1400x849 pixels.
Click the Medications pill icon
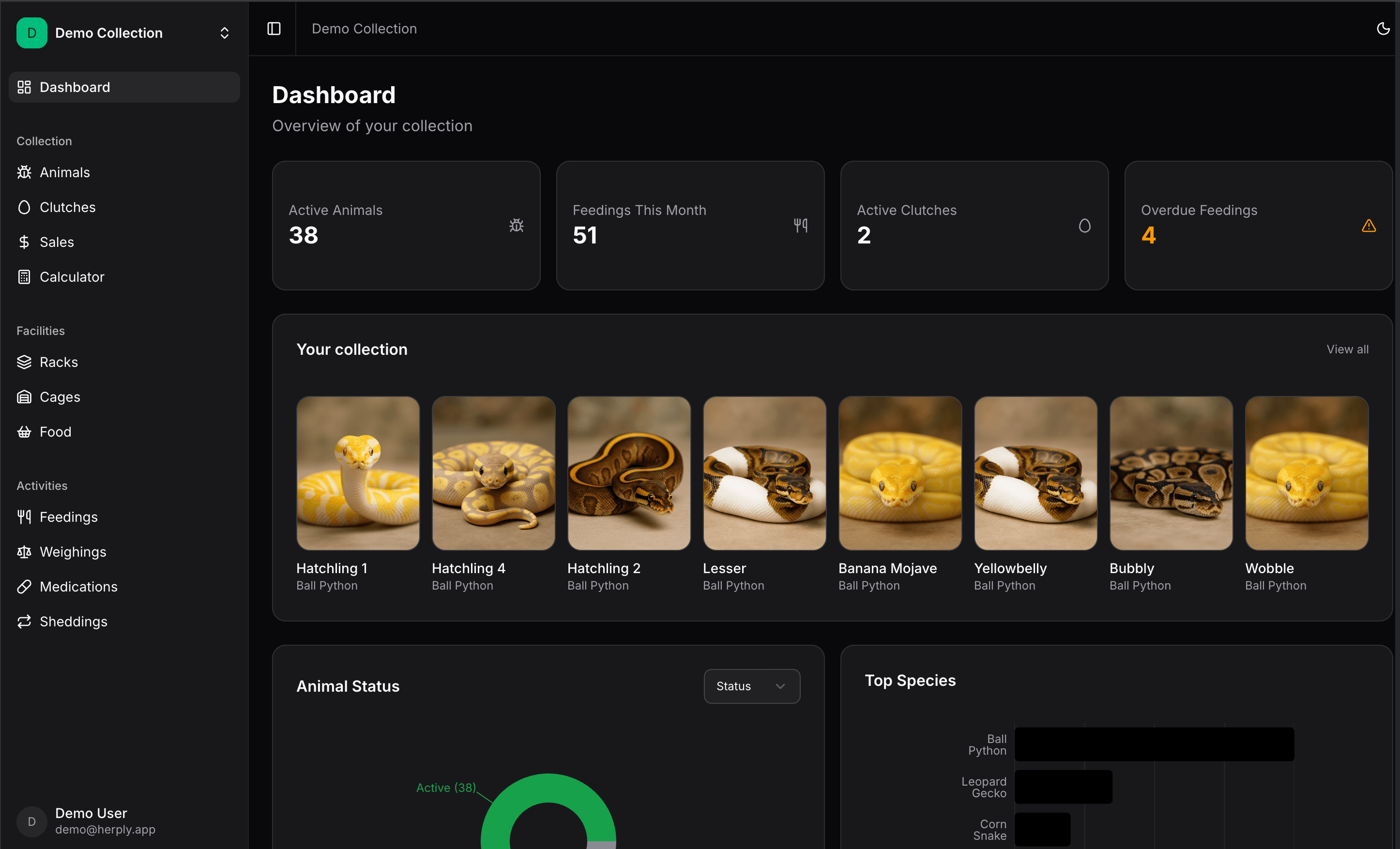click(x=24, y=587)
